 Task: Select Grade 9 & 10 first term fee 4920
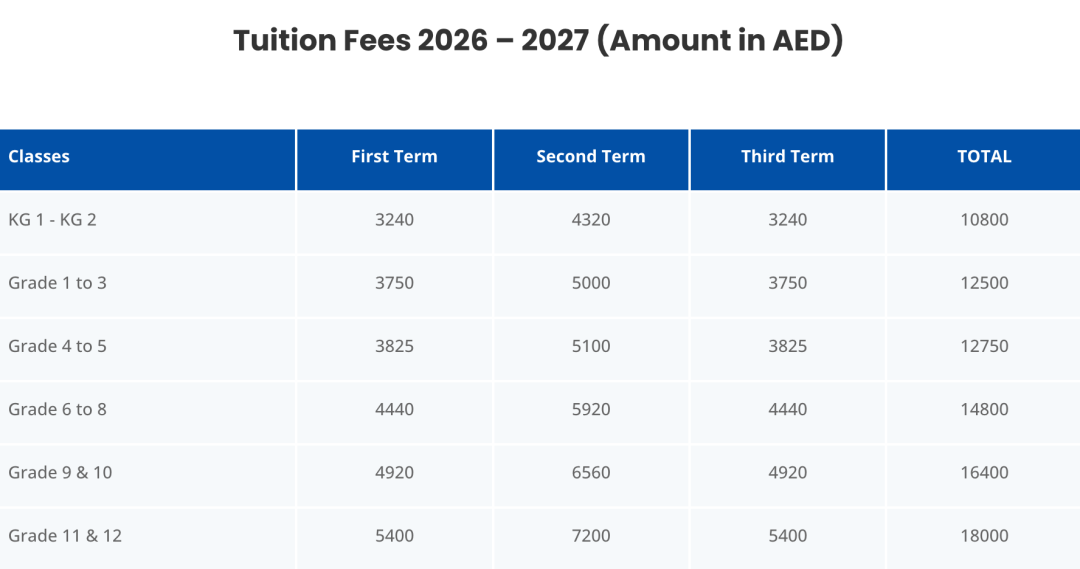[394, 472]
